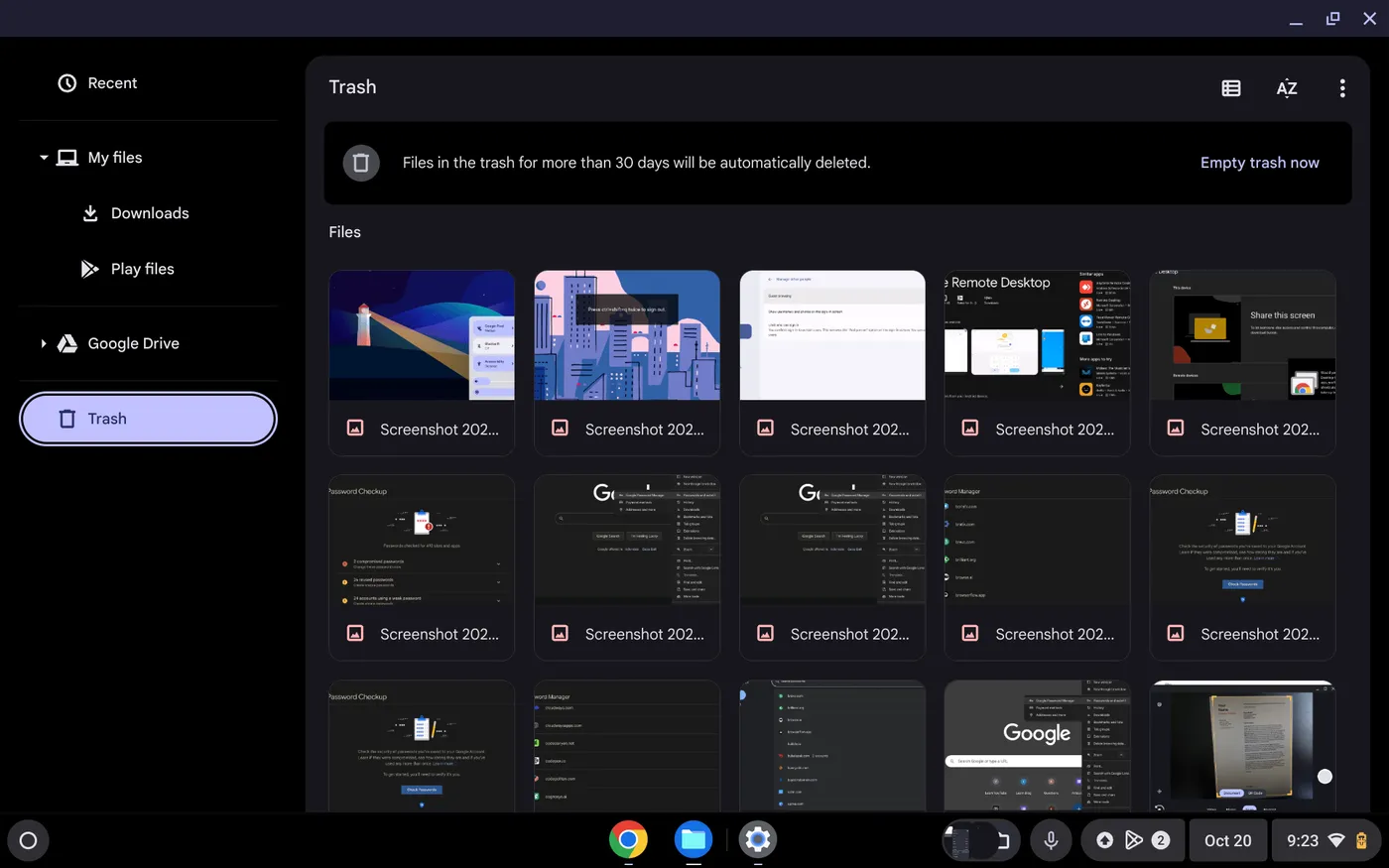Open the Downloads folder
This screenshot has width=1389, height=868.
[x=148, y=213]
